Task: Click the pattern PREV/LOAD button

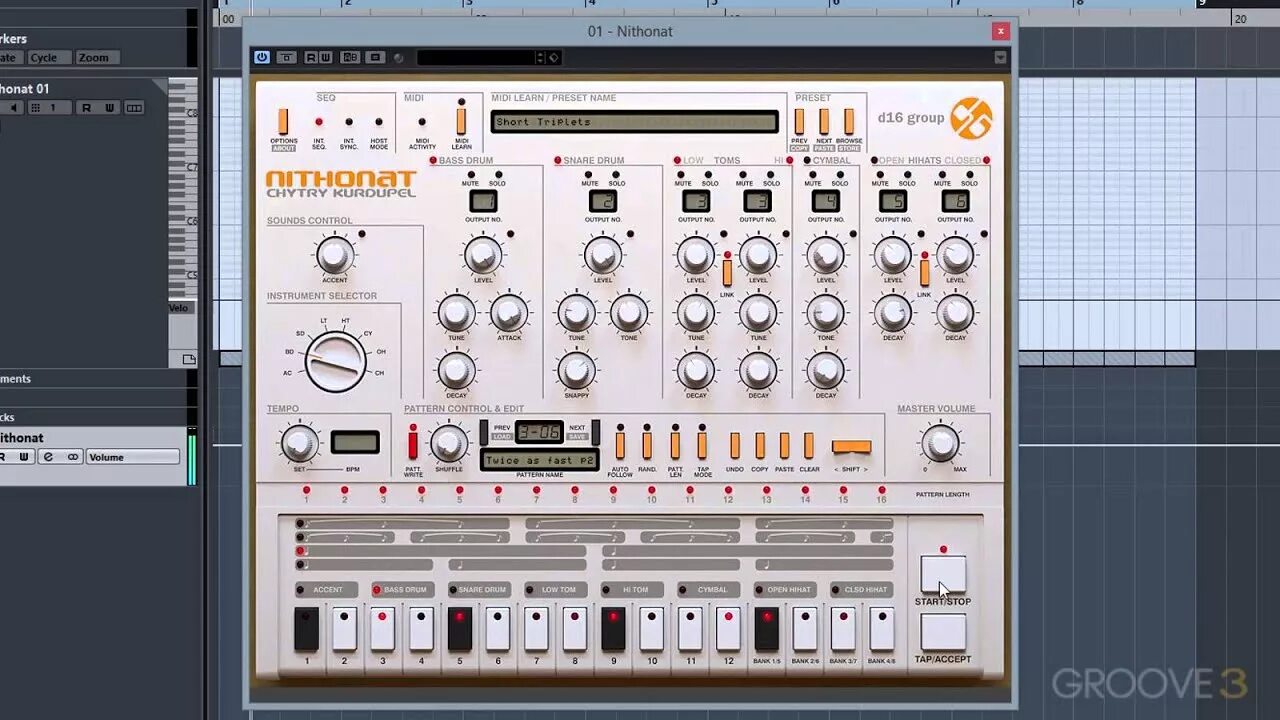Action: [x=484, y=432]
